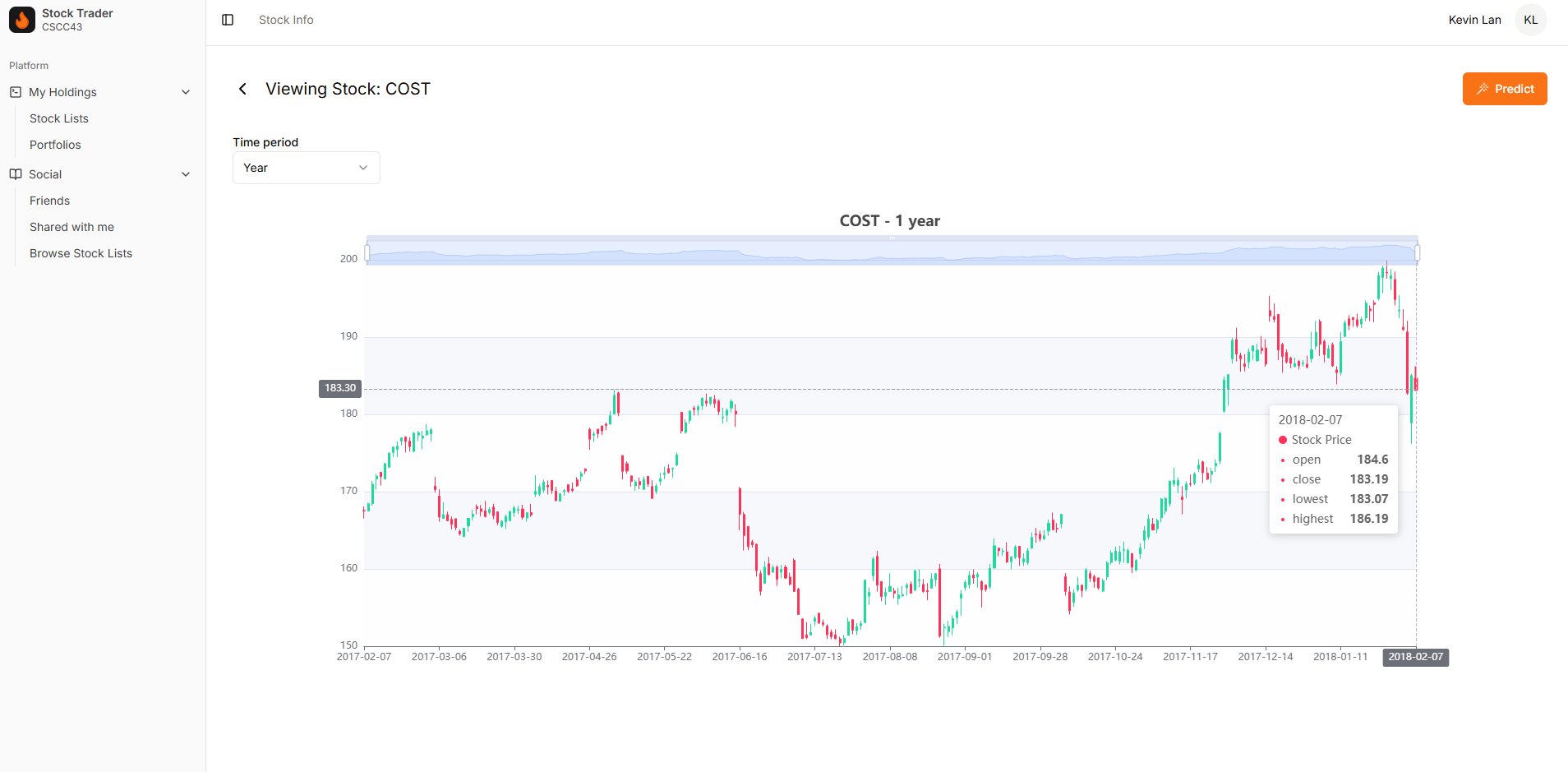Screen dimensions: 1568x772
Task: Click the sparkle icon inside the Predict button
Action: coord(1483,88)
